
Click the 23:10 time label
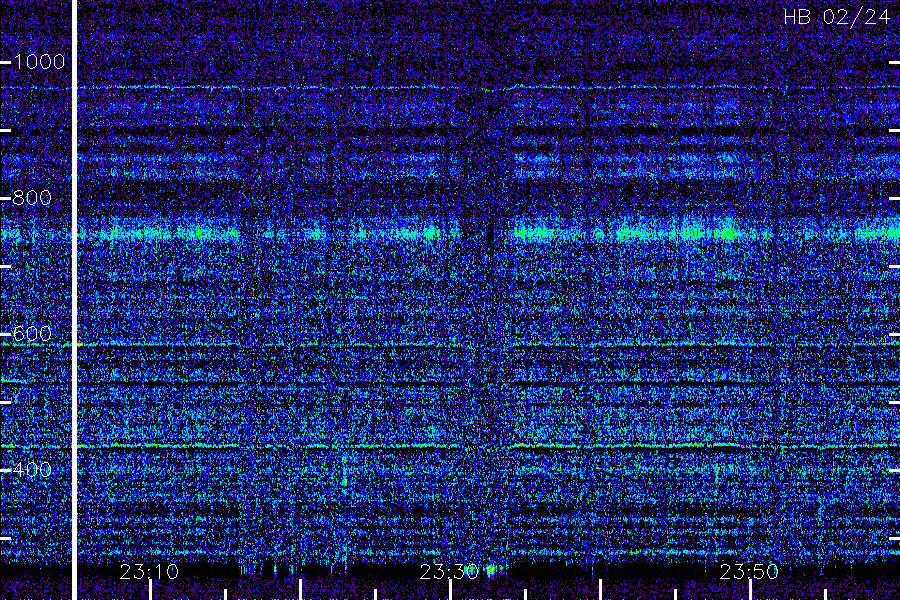click(149, 571)
